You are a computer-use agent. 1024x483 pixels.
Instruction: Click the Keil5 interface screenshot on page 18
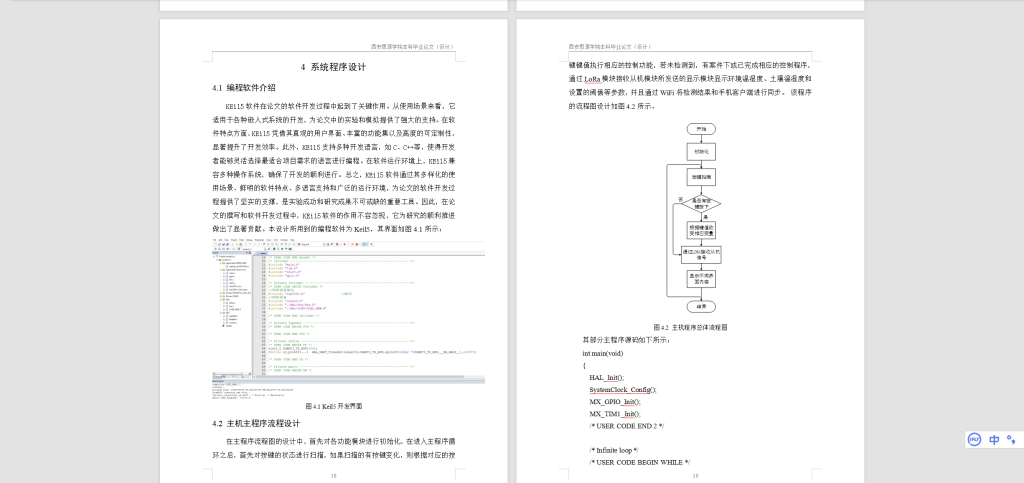coord(348,317)
